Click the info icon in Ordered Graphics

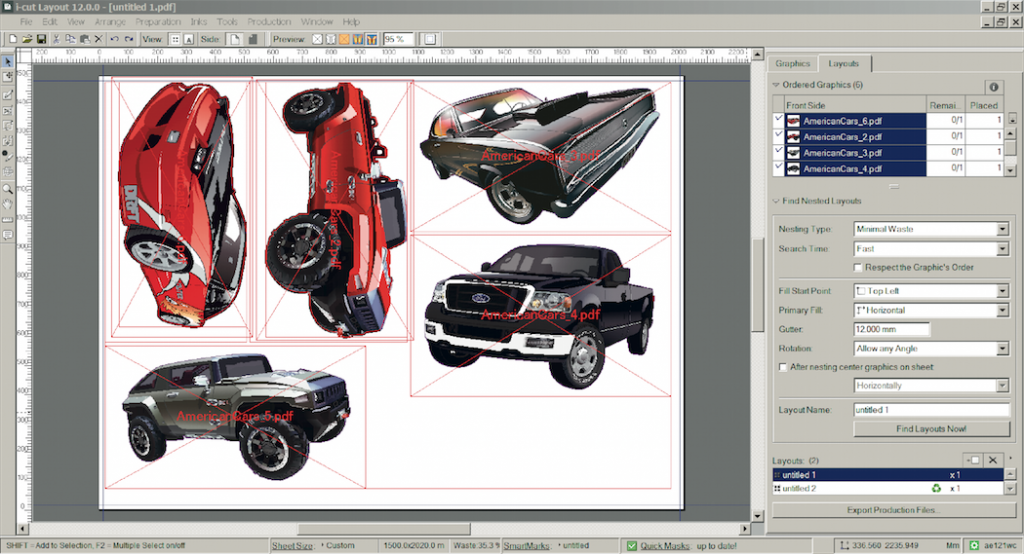pos(993,86)
